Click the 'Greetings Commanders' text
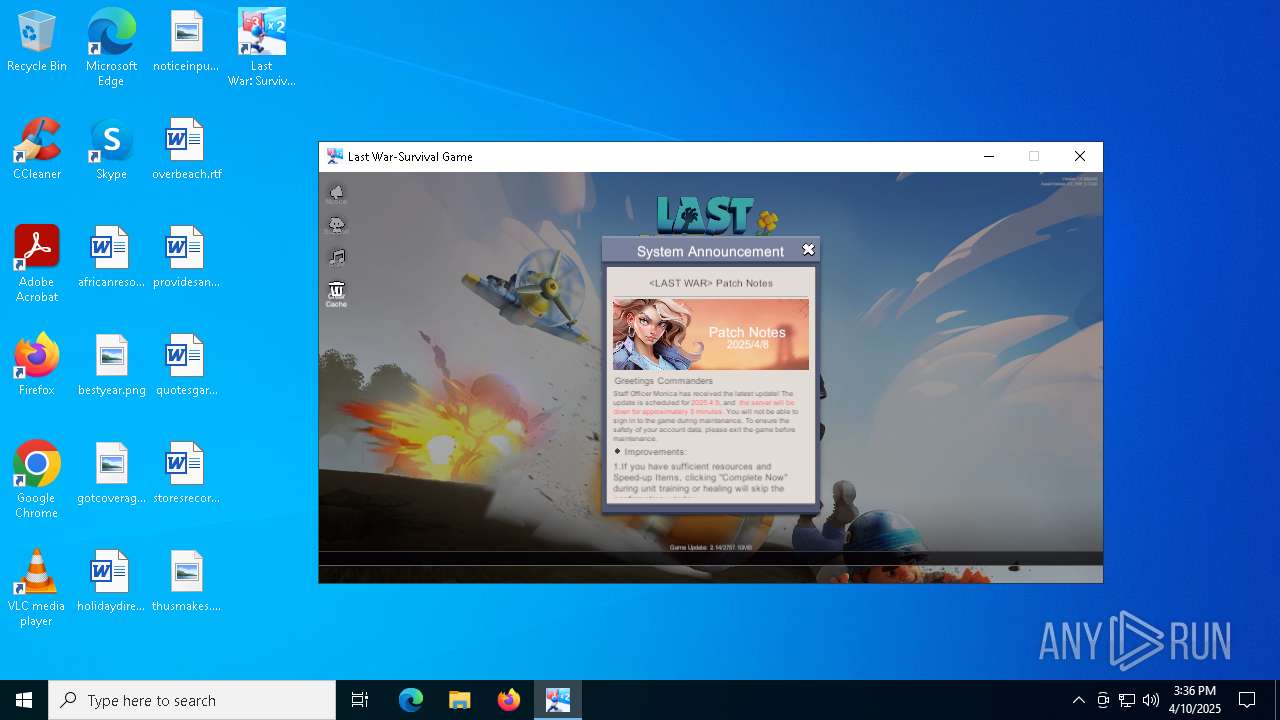The width and height of the screenshot is (1280, 720). point(664,381)
